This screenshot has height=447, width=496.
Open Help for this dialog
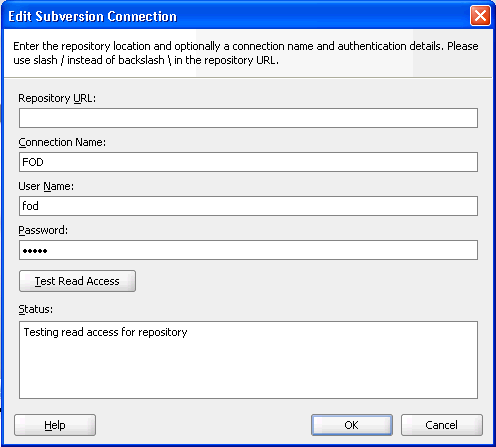[55, 425]
